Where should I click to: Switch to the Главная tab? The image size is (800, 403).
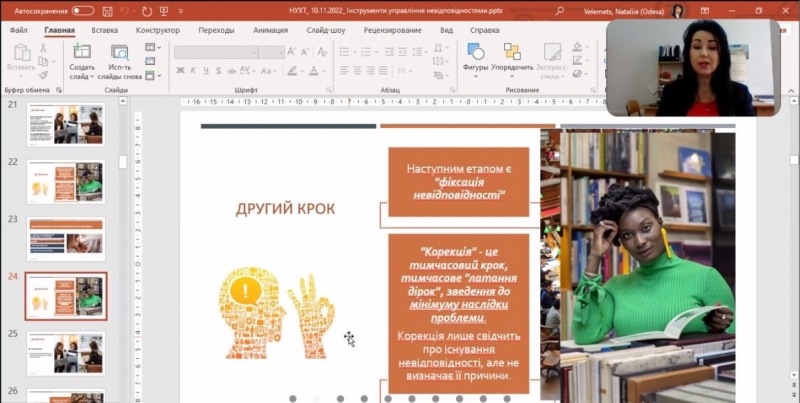pos(60,30)
